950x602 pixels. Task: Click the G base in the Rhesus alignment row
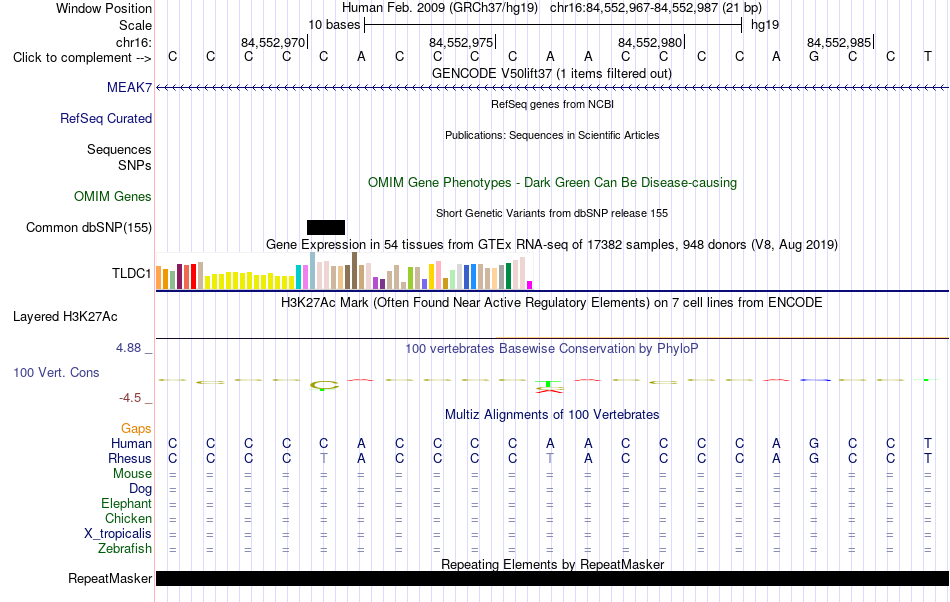[x=814, y=459]
